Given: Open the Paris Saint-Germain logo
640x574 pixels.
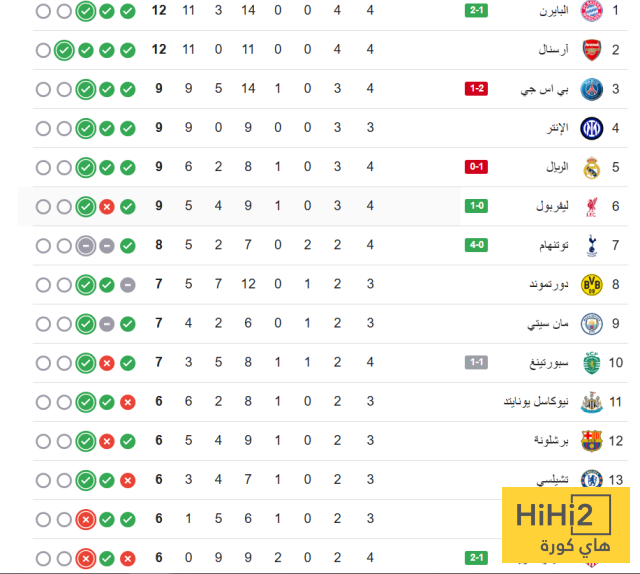Looking at the screenshot, I should click(592, 89).
